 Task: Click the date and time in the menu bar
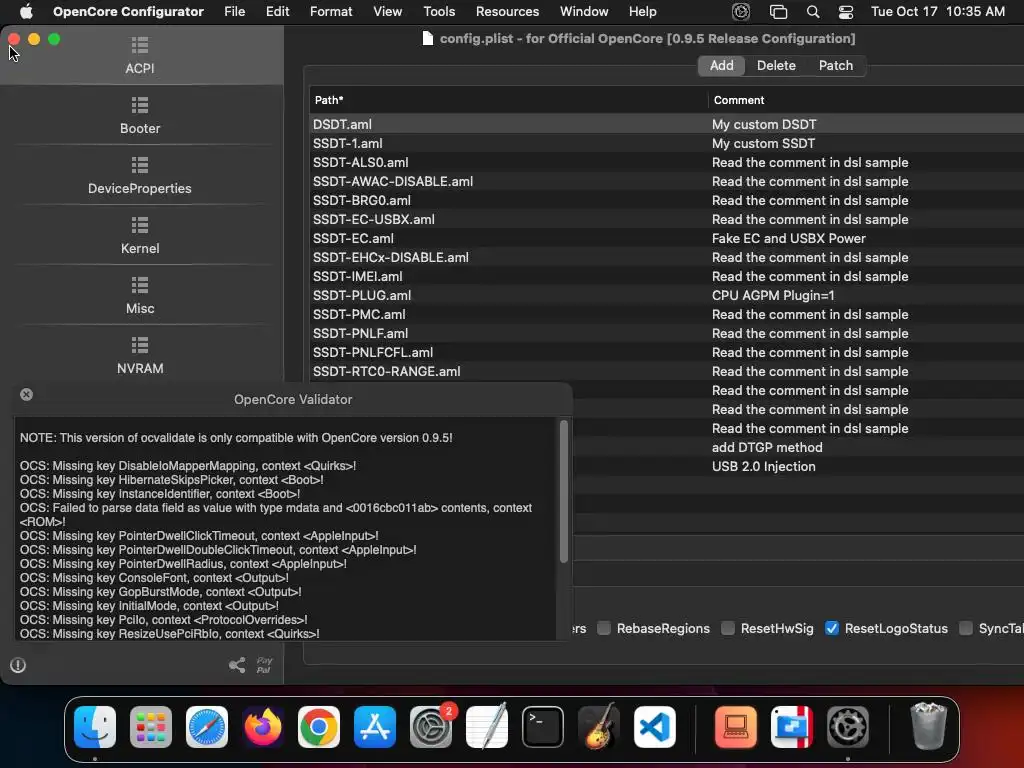coord(938,12)
